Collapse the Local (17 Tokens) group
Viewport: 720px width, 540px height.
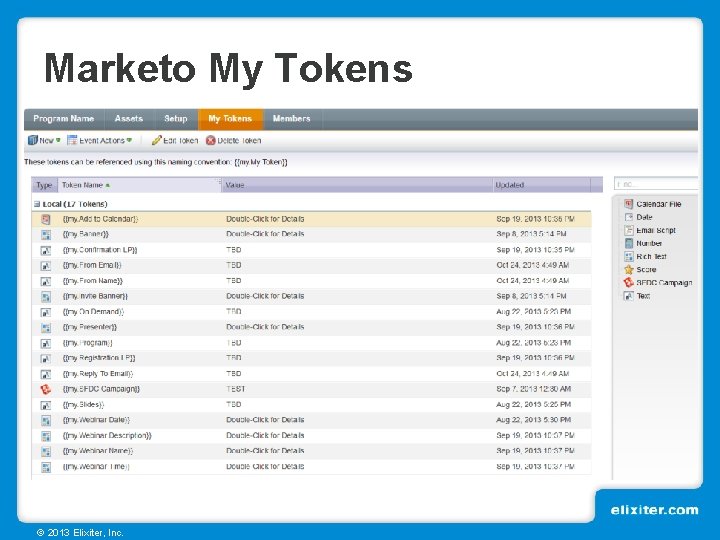tap(37, 204)
